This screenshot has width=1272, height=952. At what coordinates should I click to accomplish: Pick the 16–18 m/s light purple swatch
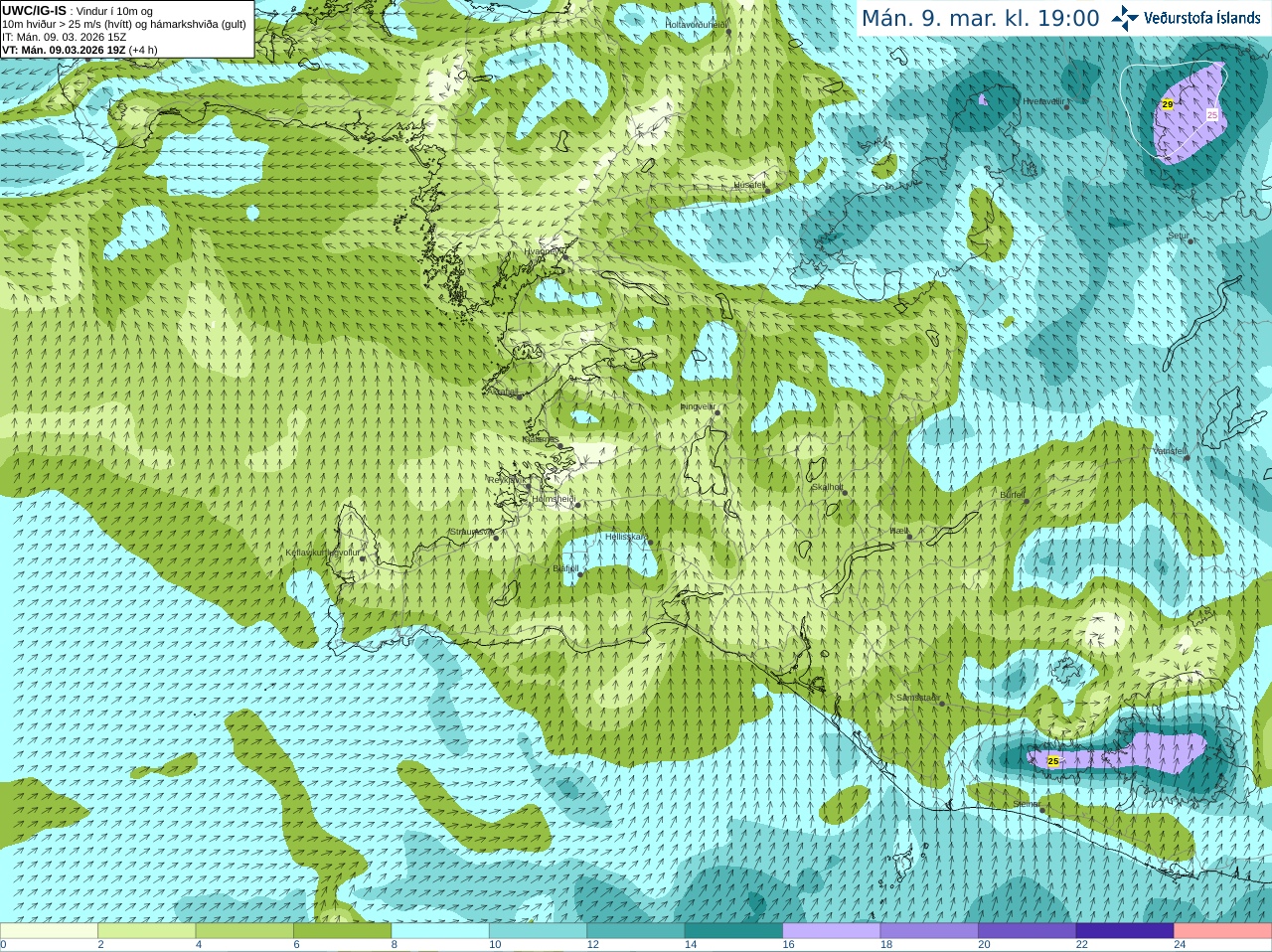point(832,931)
